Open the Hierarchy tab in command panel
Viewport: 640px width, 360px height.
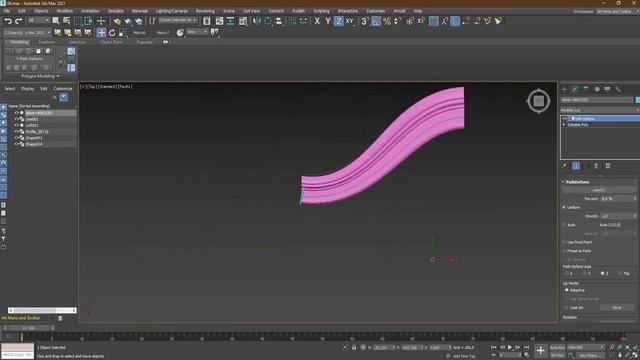coord(586,89)
